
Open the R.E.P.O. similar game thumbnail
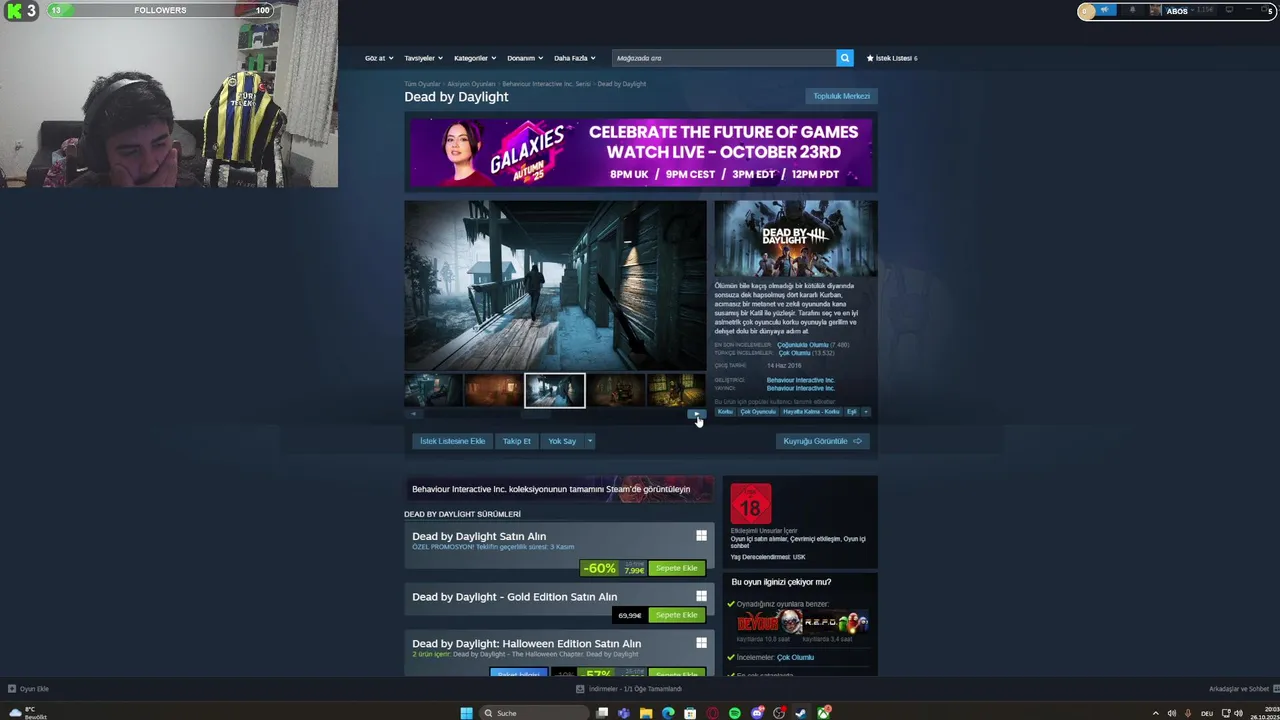835,623
